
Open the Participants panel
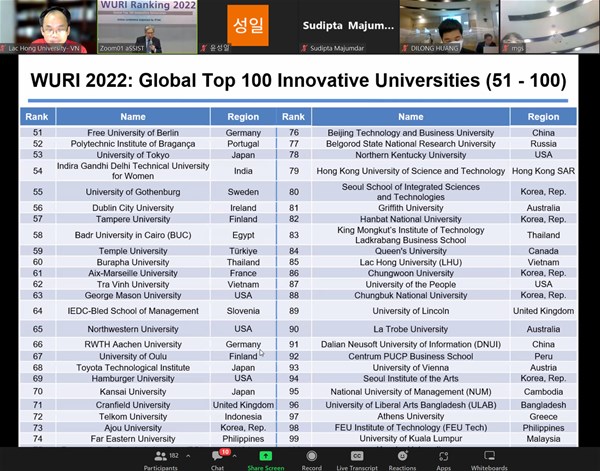[160, 455]
